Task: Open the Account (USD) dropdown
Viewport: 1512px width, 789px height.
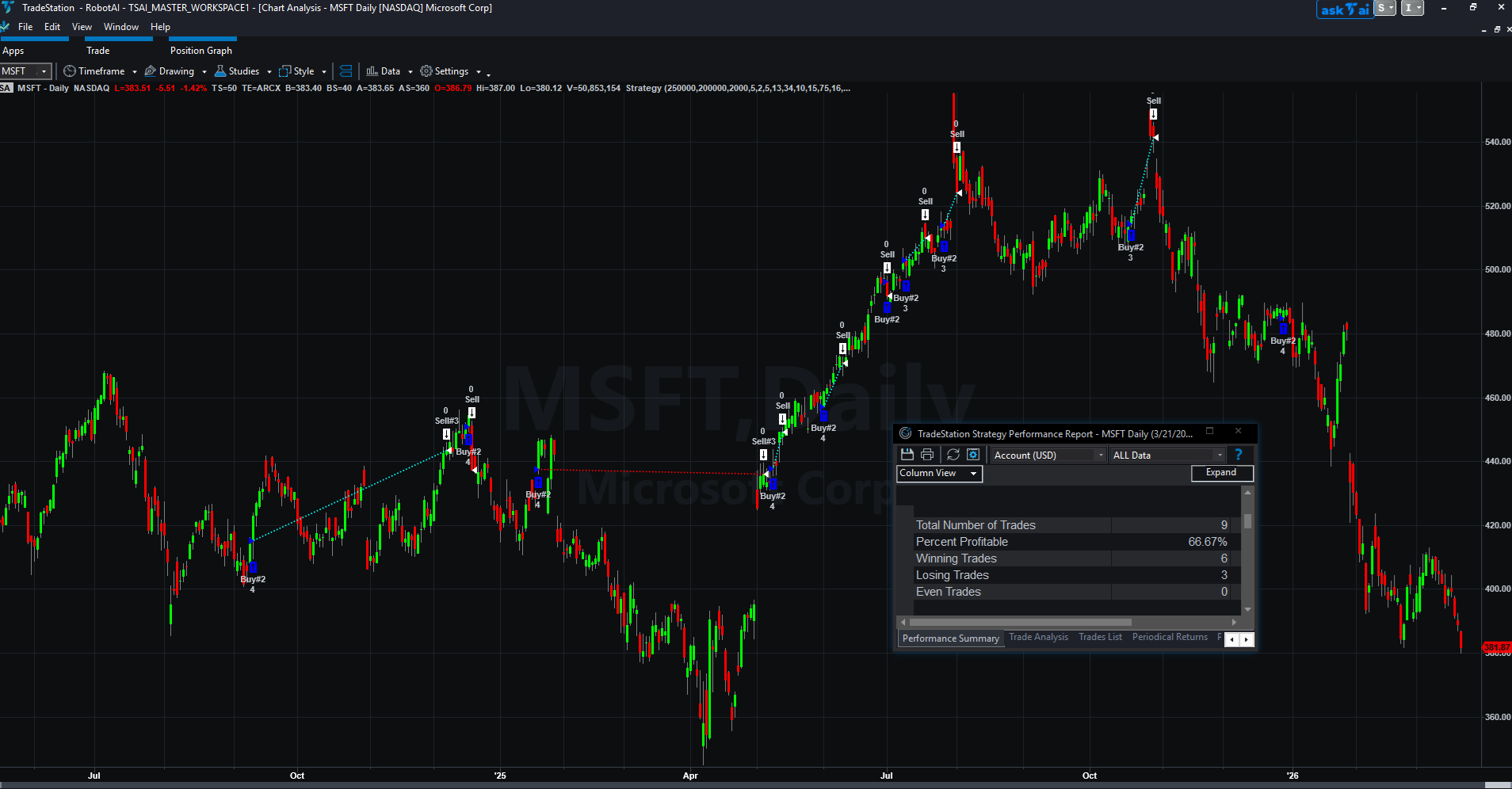Action: click(x=1046, y=455)
